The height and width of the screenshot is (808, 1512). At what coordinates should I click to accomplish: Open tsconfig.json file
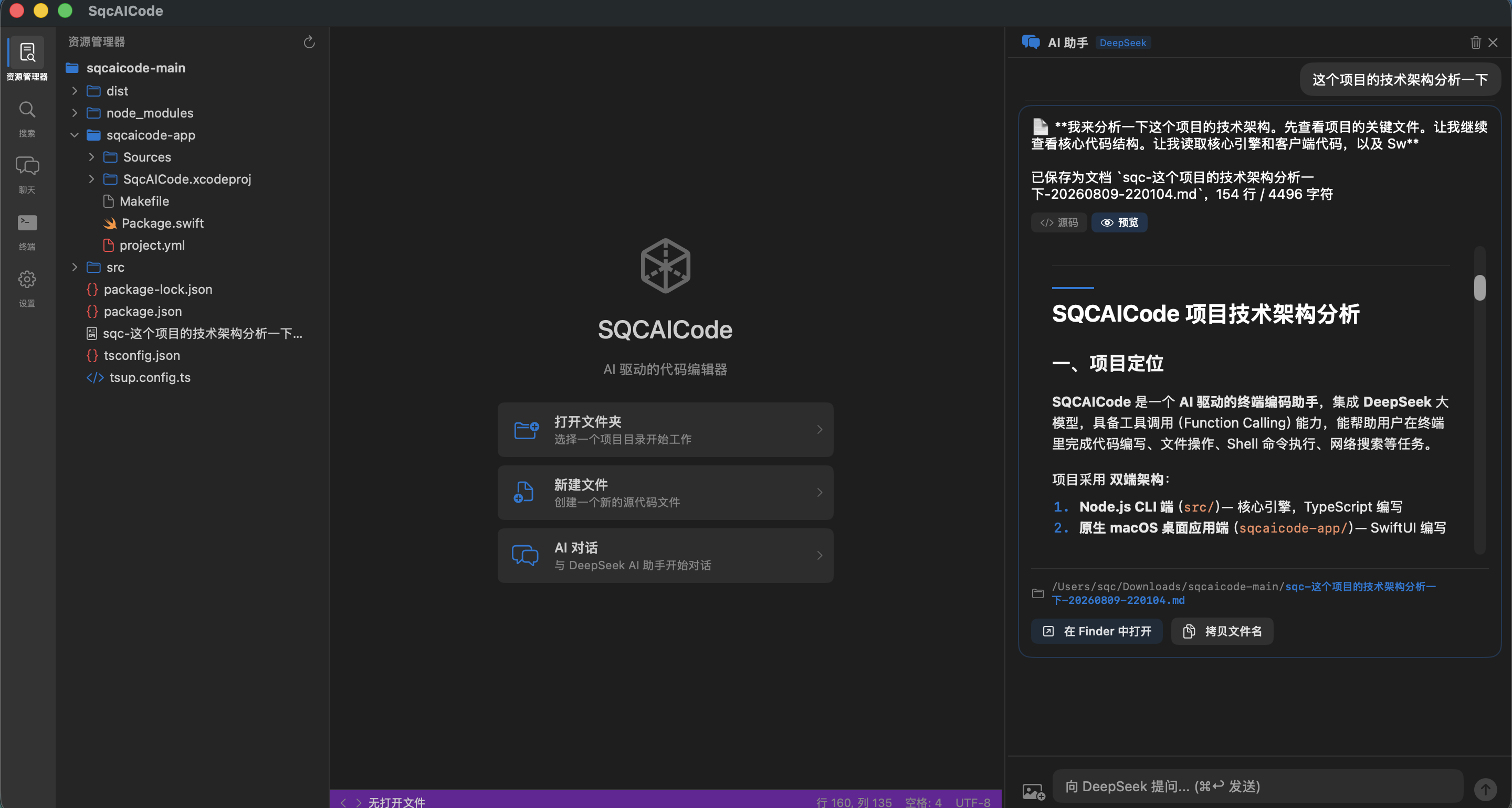click(x=141, y=355)
